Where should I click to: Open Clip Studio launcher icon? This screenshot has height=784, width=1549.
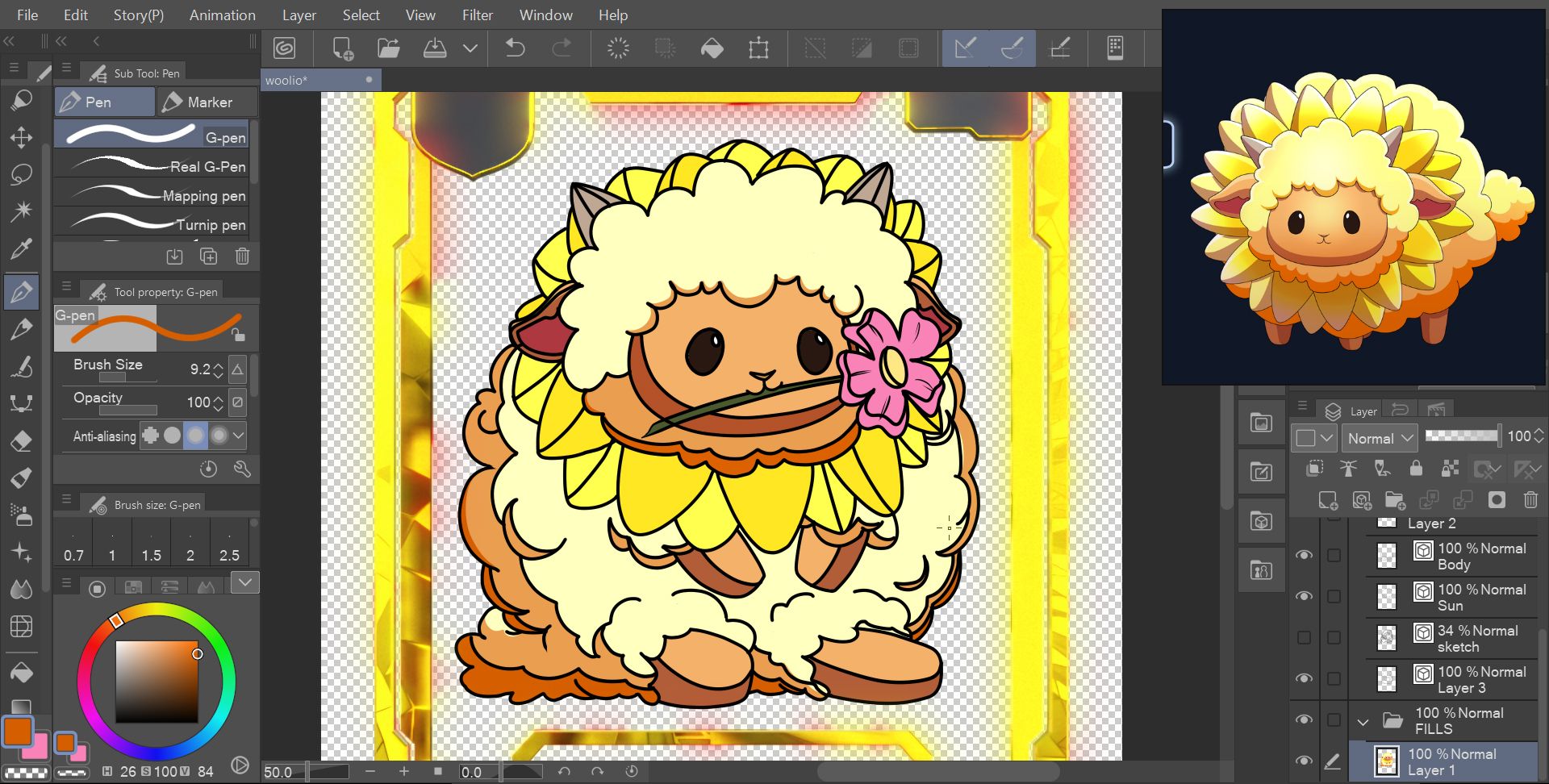coord(285,48)
